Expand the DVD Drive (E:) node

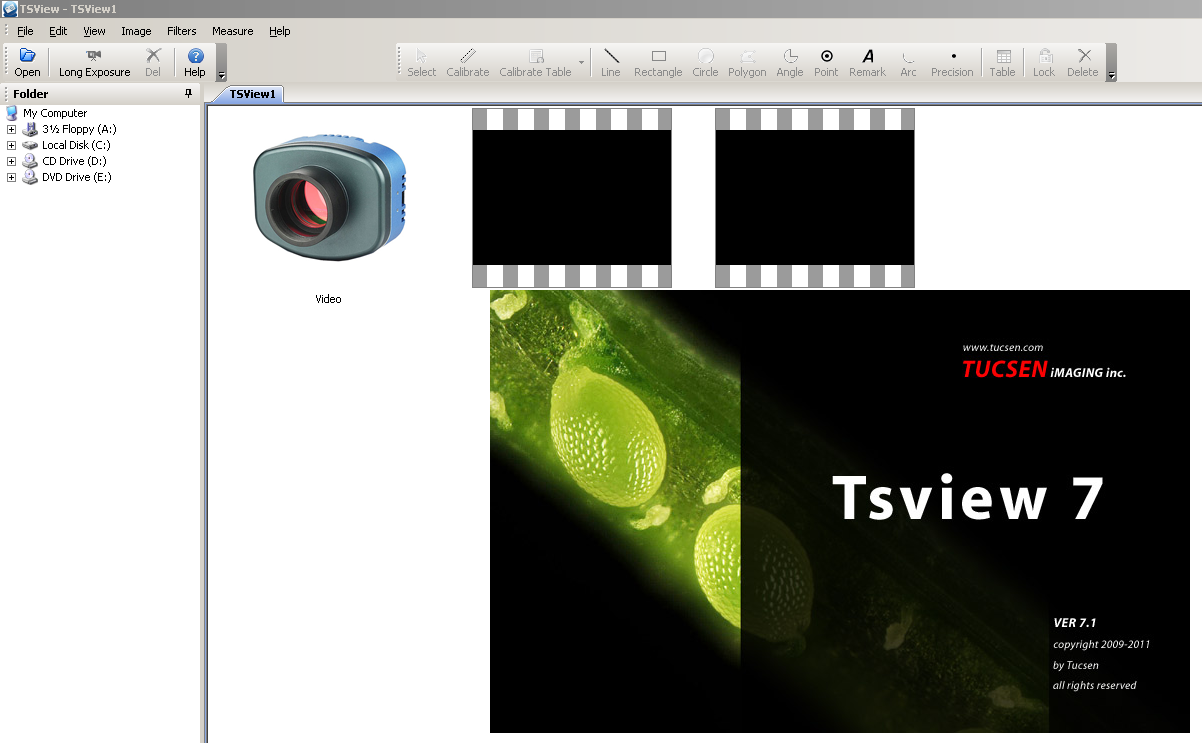tap(11, 177)
